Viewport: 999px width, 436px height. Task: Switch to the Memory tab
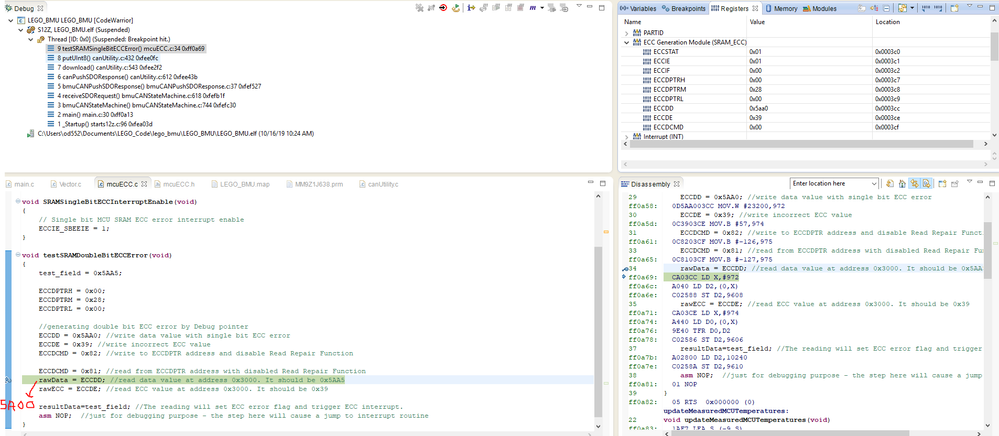(x=781, y=9)
